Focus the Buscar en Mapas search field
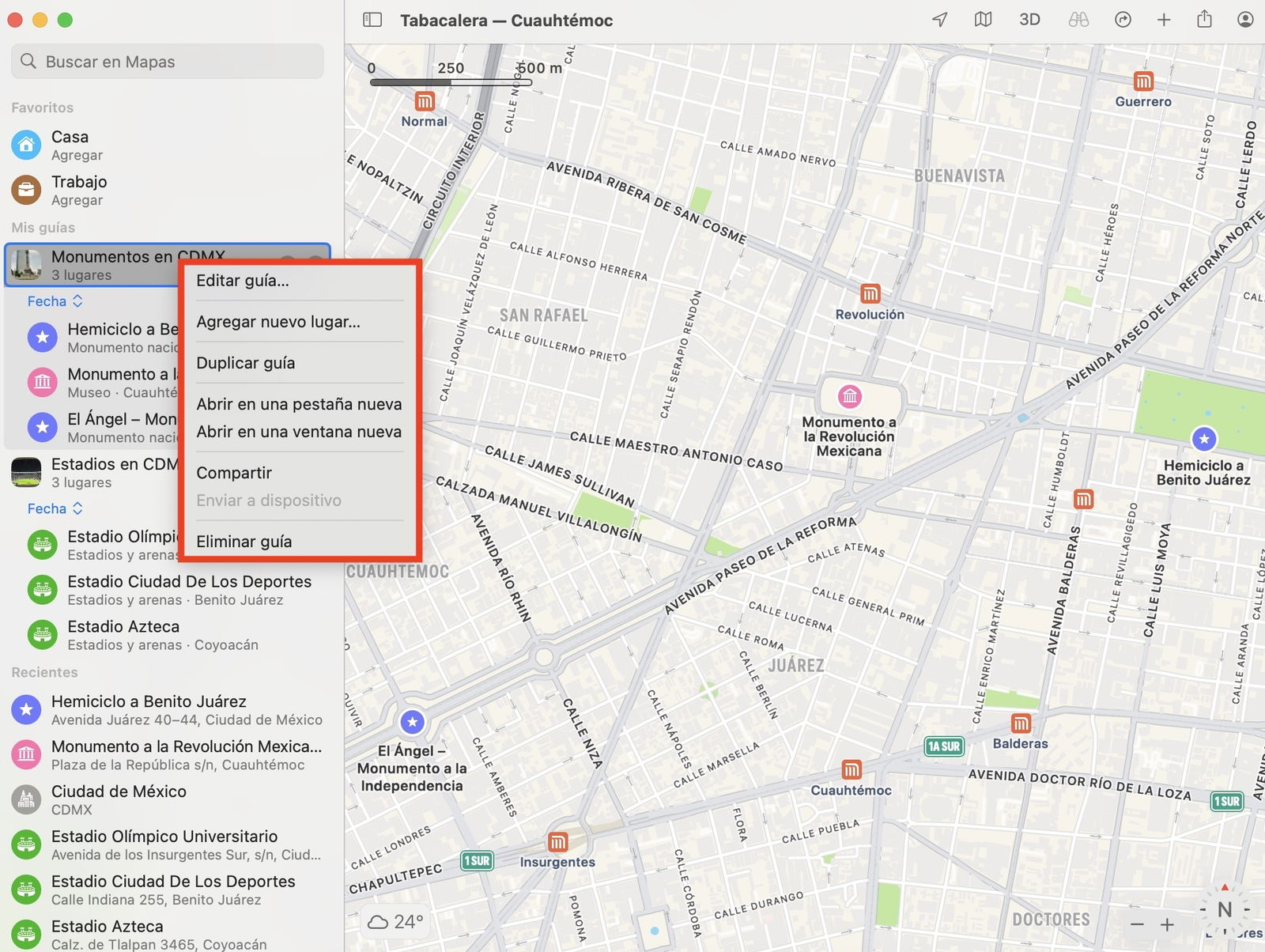This screenshot has width=1265, height=952. tap(168, 62)
